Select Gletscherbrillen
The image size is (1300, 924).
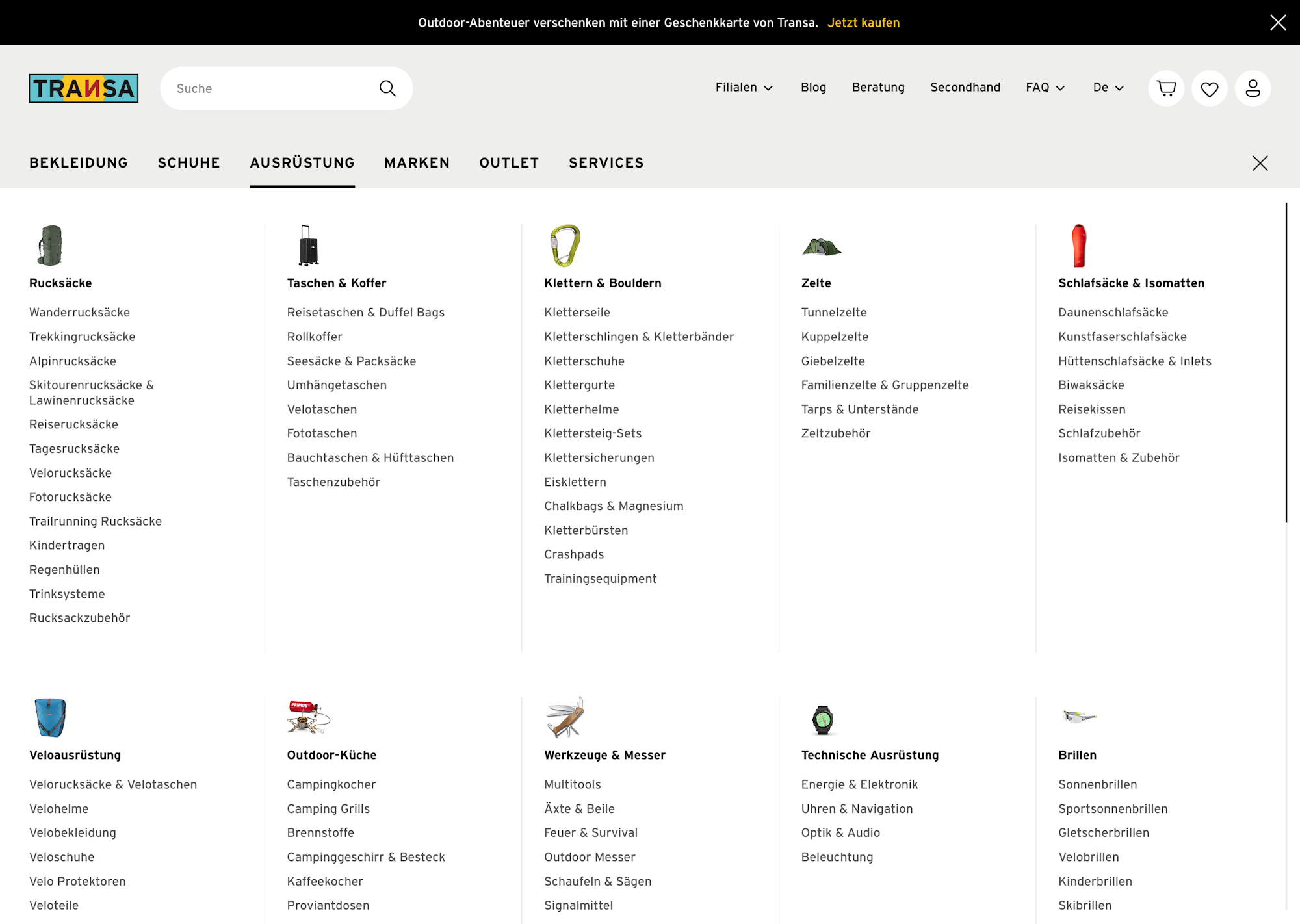1104,833
